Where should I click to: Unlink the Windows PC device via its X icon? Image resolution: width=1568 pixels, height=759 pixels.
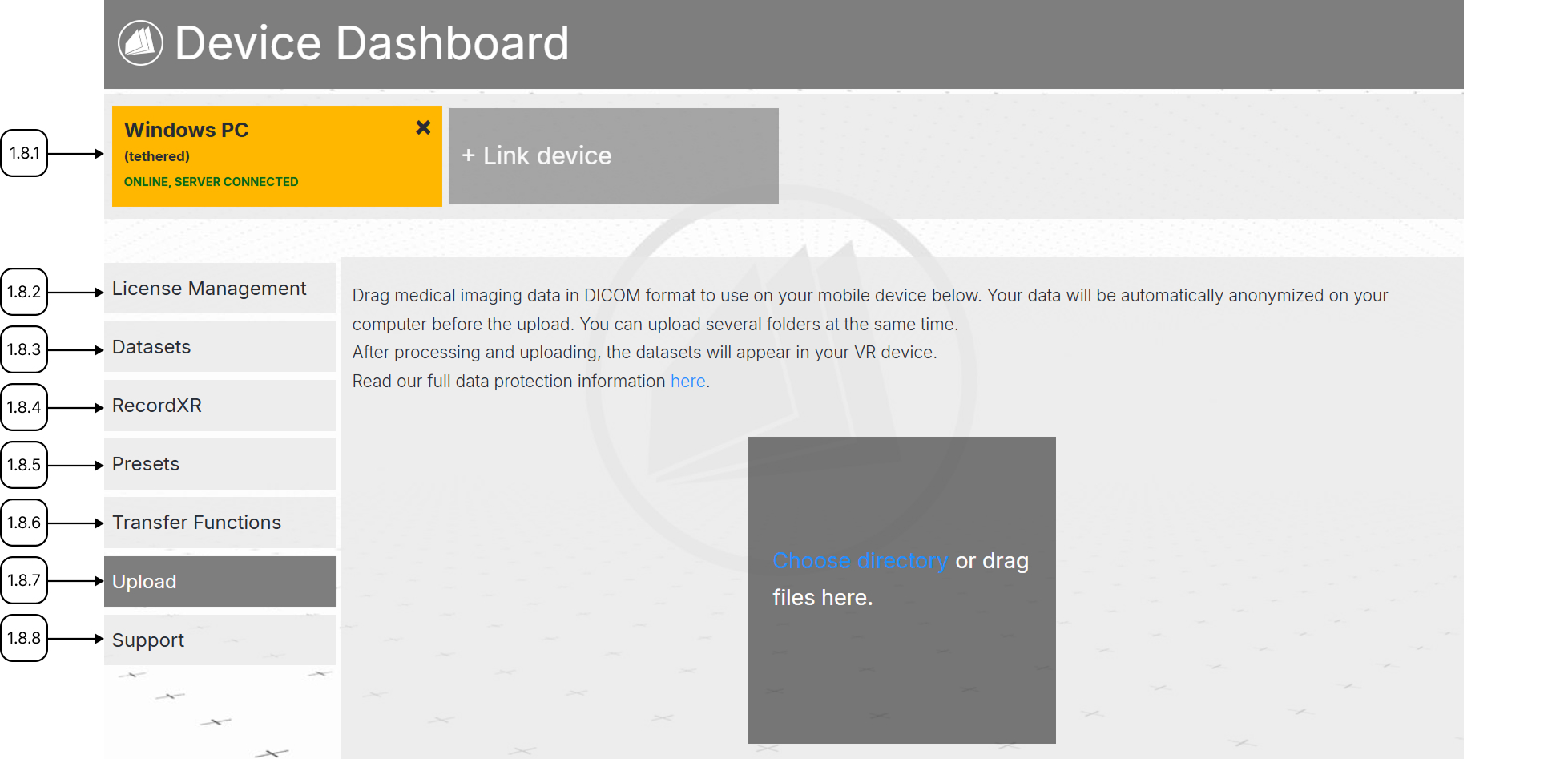423,127
